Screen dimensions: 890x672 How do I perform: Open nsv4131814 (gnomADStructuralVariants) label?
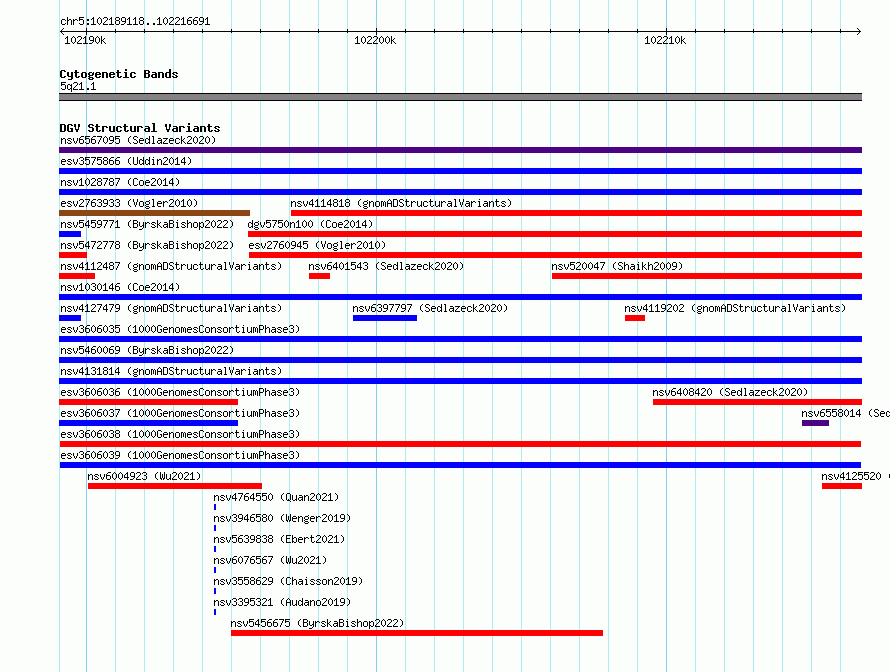pyautogui.click(x=171, y=371)
